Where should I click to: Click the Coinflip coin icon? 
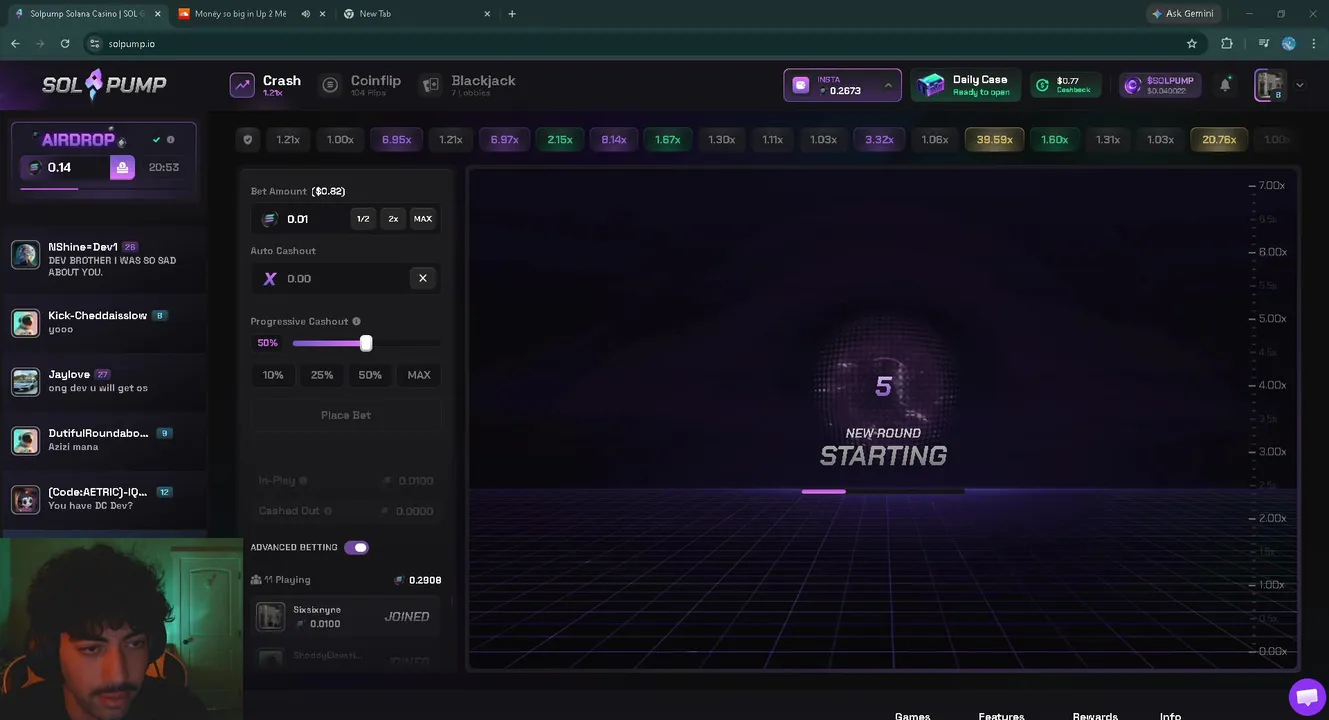point(330,85)
